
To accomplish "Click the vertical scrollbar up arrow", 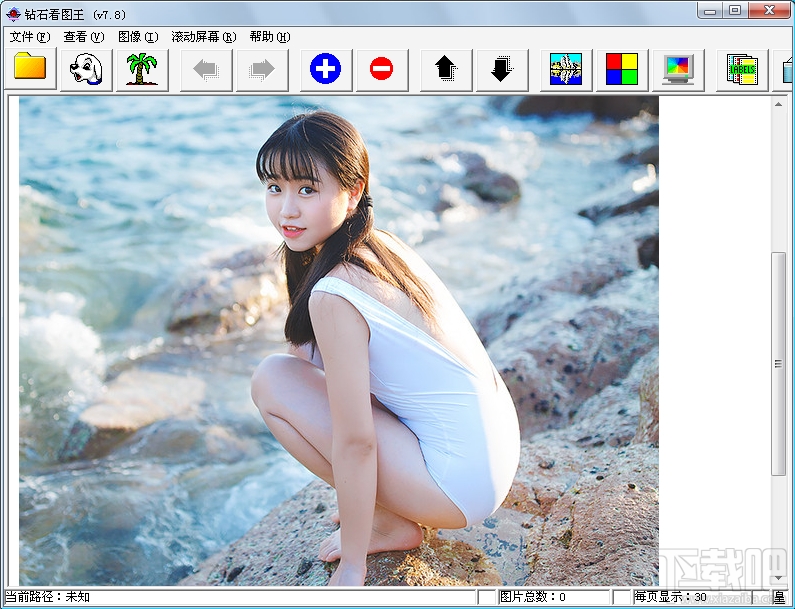I will pos(778,104).
